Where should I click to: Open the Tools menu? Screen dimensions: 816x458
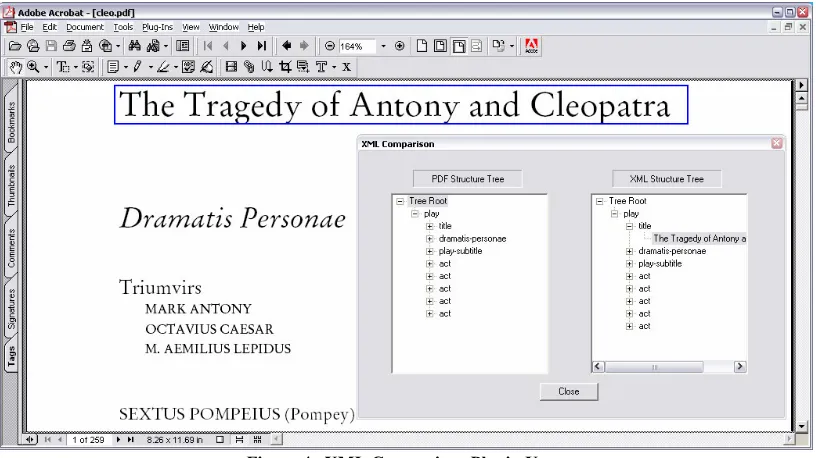[123, 27]
